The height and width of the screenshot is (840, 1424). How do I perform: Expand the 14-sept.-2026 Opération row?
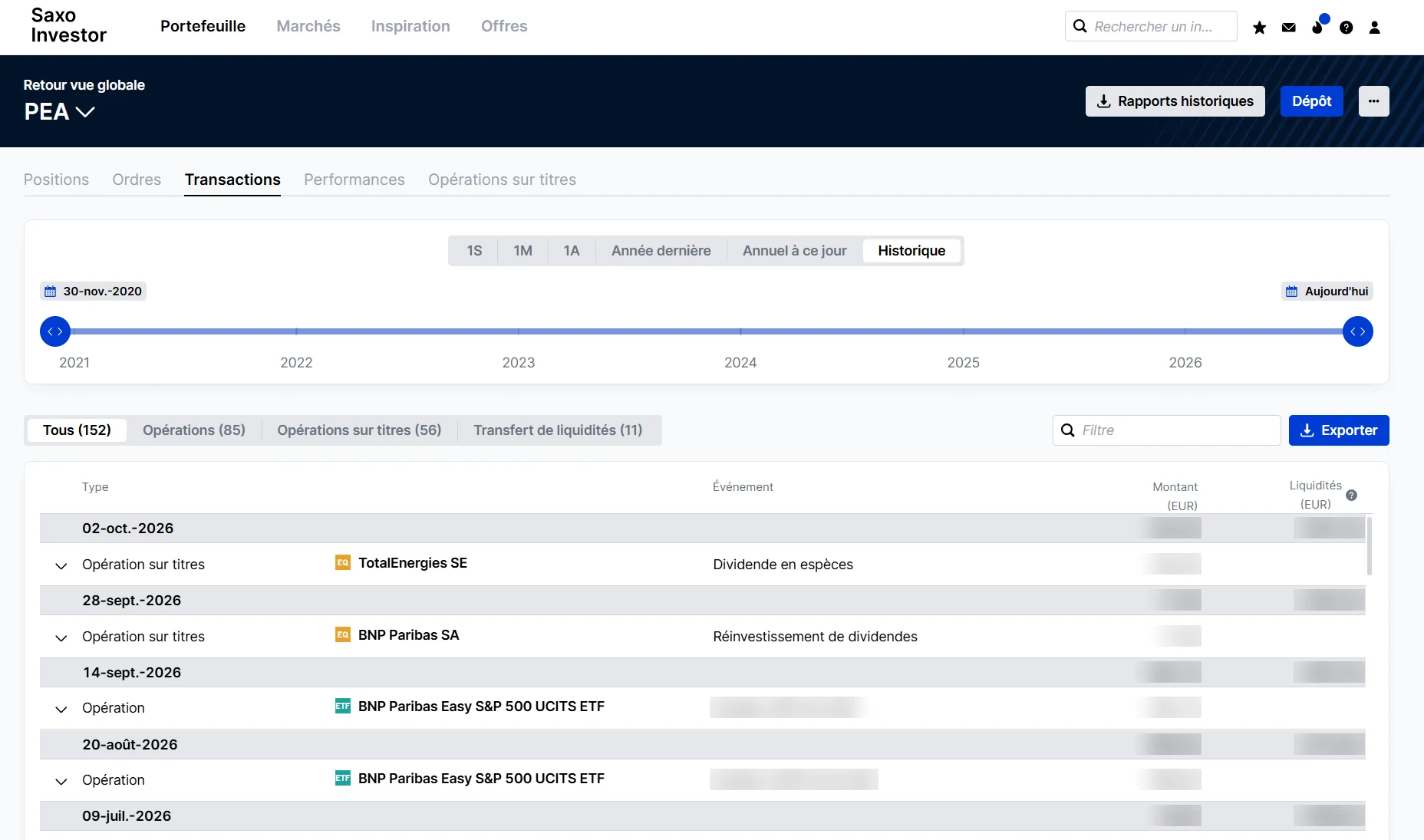(x=61, y=710)
